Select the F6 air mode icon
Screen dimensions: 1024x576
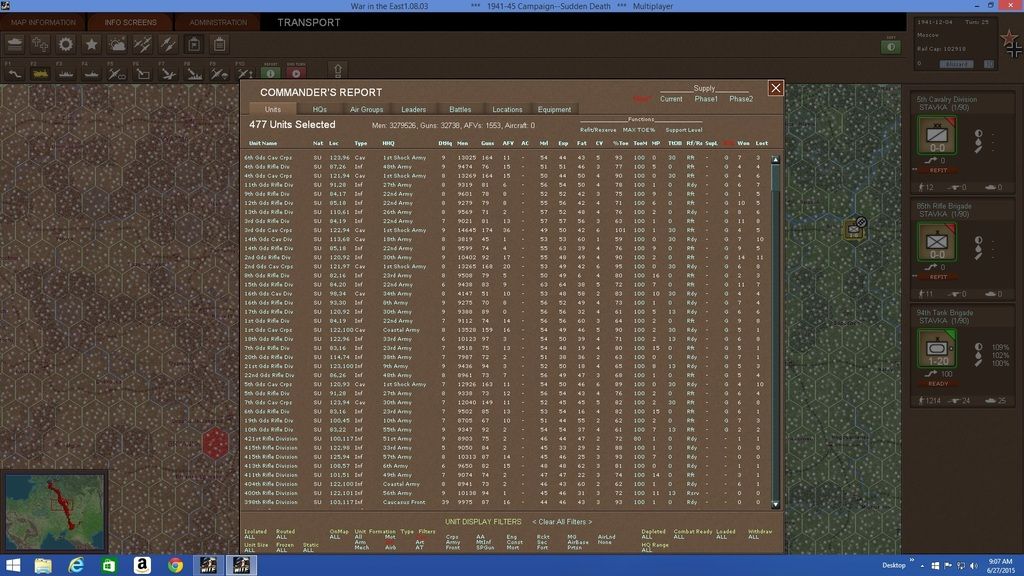coord(143,74)
